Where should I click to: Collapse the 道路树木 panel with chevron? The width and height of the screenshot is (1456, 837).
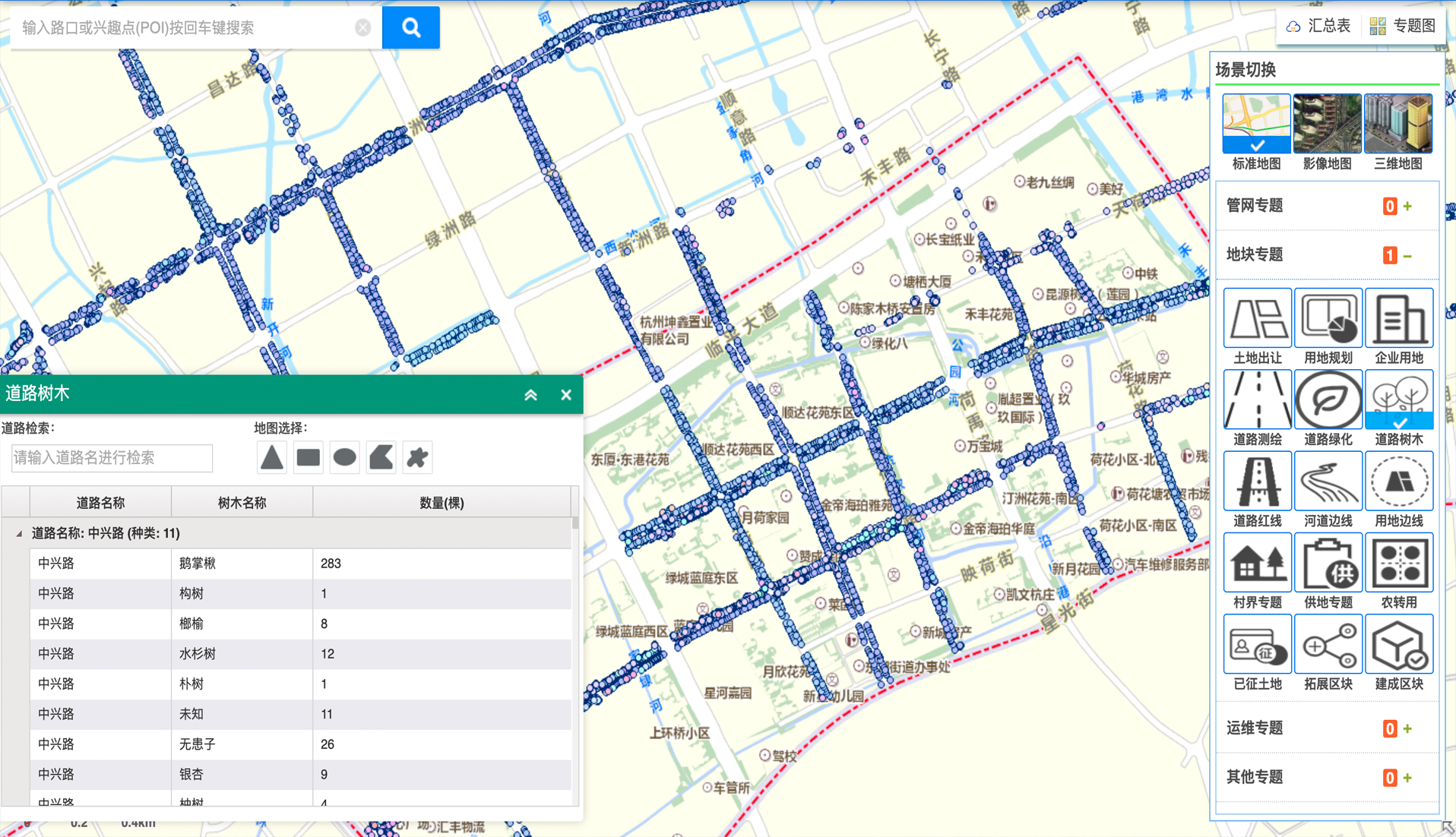[x=530, y=395]
